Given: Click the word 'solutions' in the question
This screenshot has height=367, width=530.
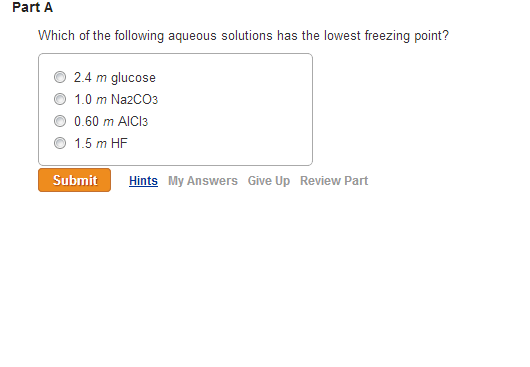Looking at the screenshot, I should (x=247, y=35).
